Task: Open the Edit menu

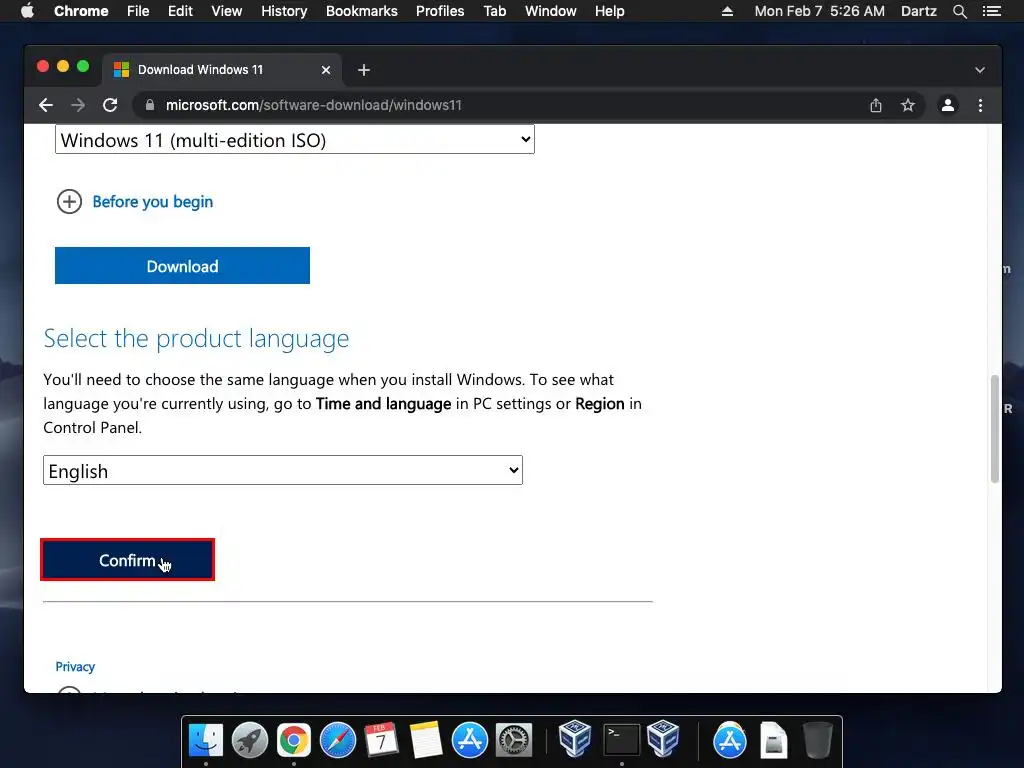Action: 180,11
